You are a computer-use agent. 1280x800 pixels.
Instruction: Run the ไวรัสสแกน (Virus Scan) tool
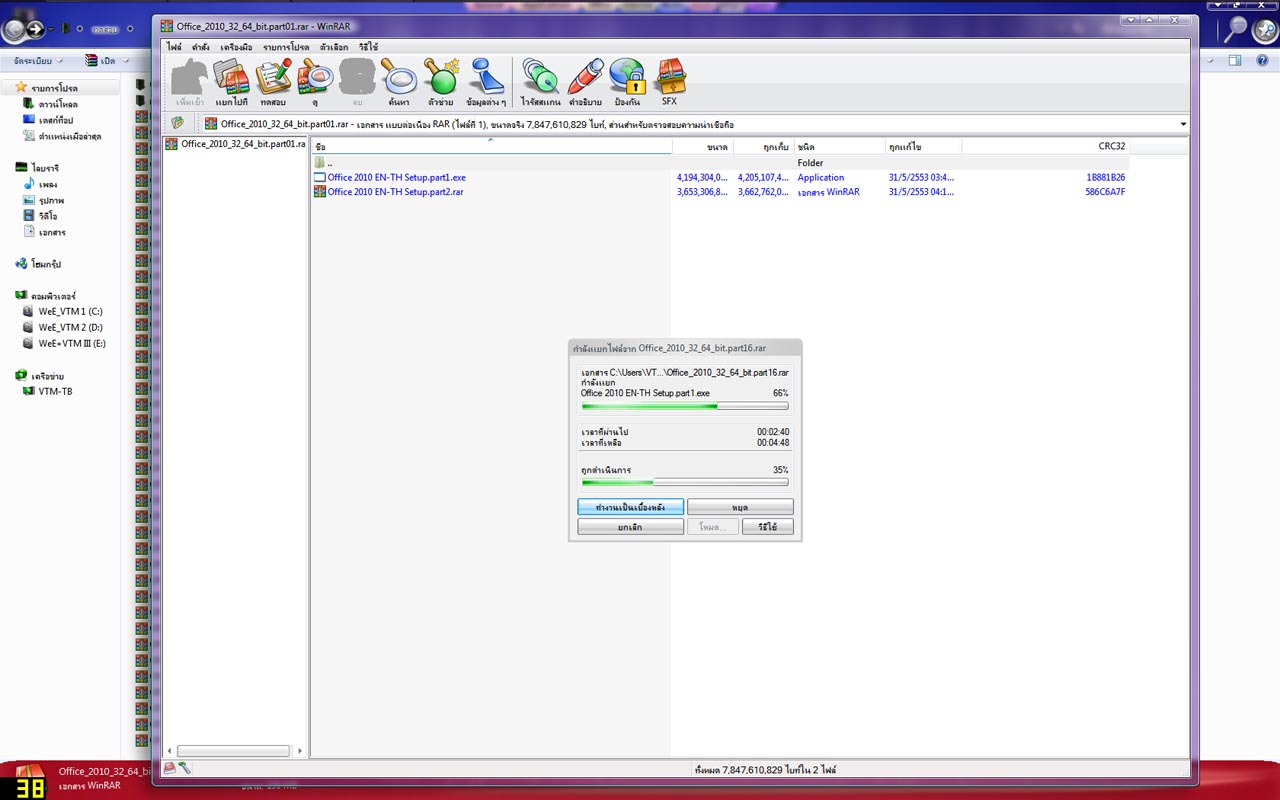click(x=540, y=82)
